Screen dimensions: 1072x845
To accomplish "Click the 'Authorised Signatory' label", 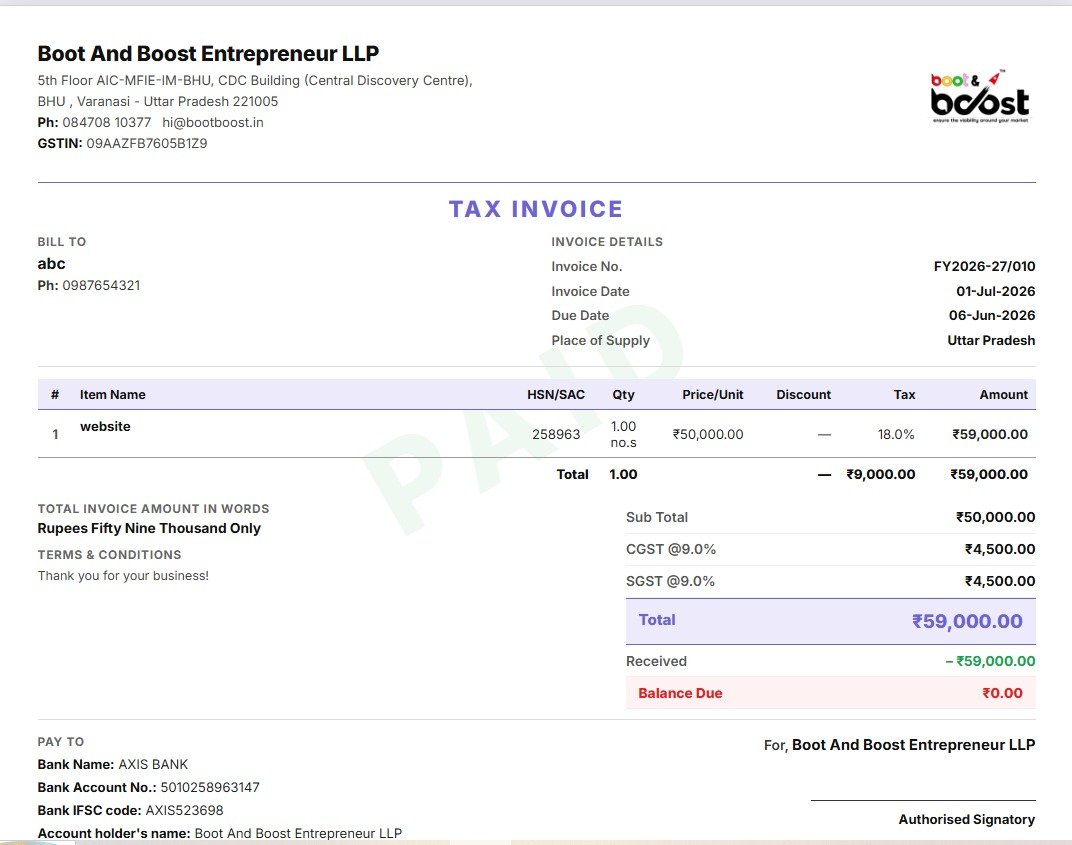I will pos(967,819).
